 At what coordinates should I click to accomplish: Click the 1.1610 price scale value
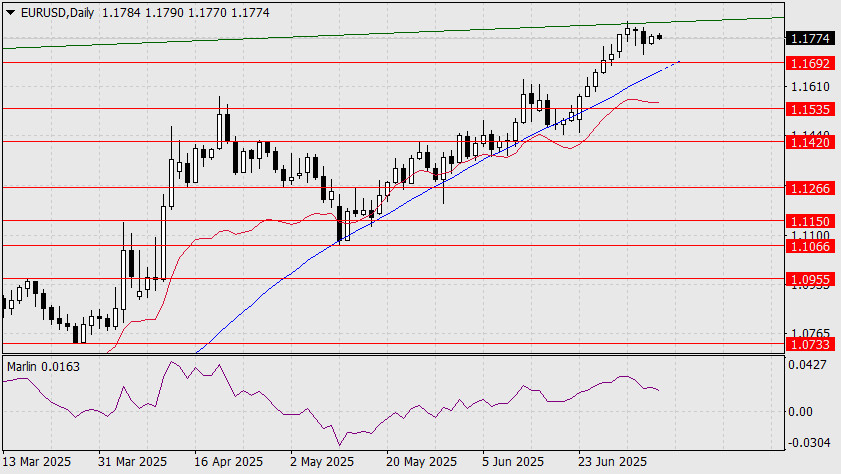(x=810, y=86)
